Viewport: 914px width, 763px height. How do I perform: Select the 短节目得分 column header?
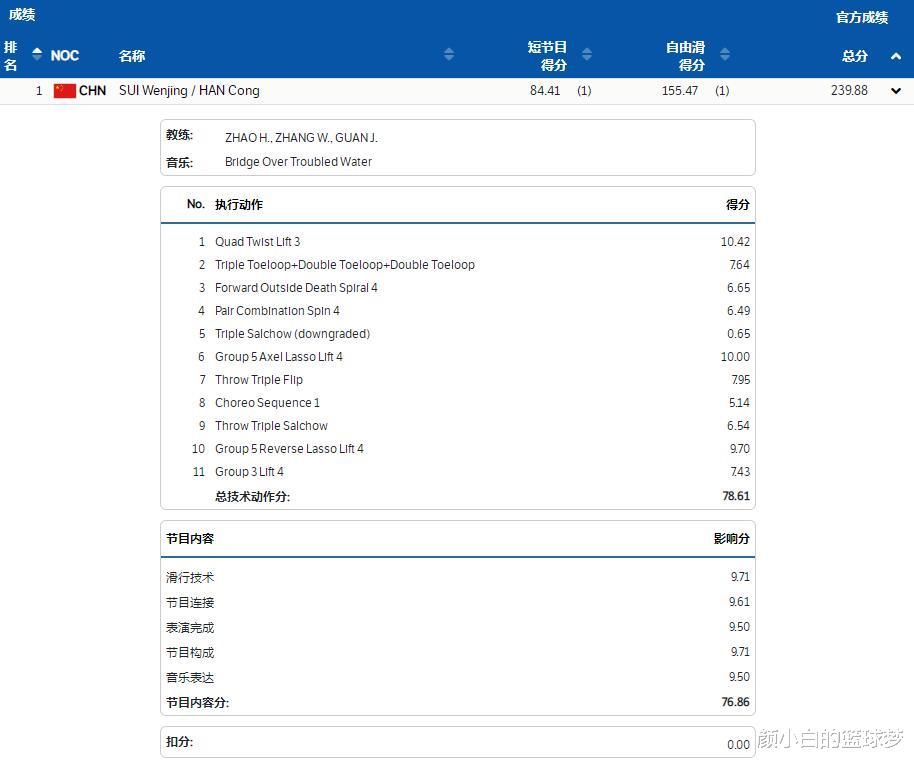point(547,56)
